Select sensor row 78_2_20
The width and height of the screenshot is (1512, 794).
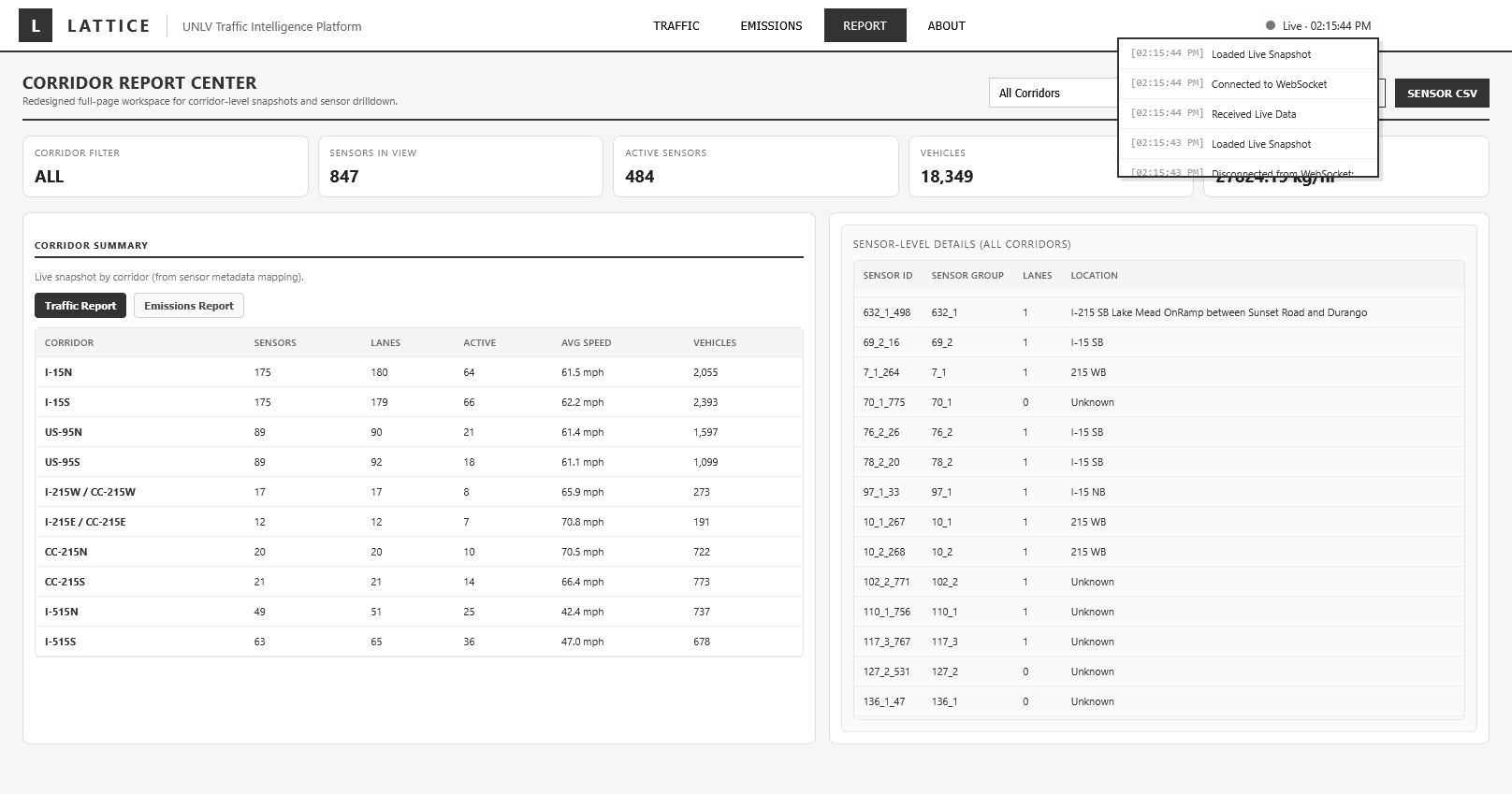(1158, 462)
